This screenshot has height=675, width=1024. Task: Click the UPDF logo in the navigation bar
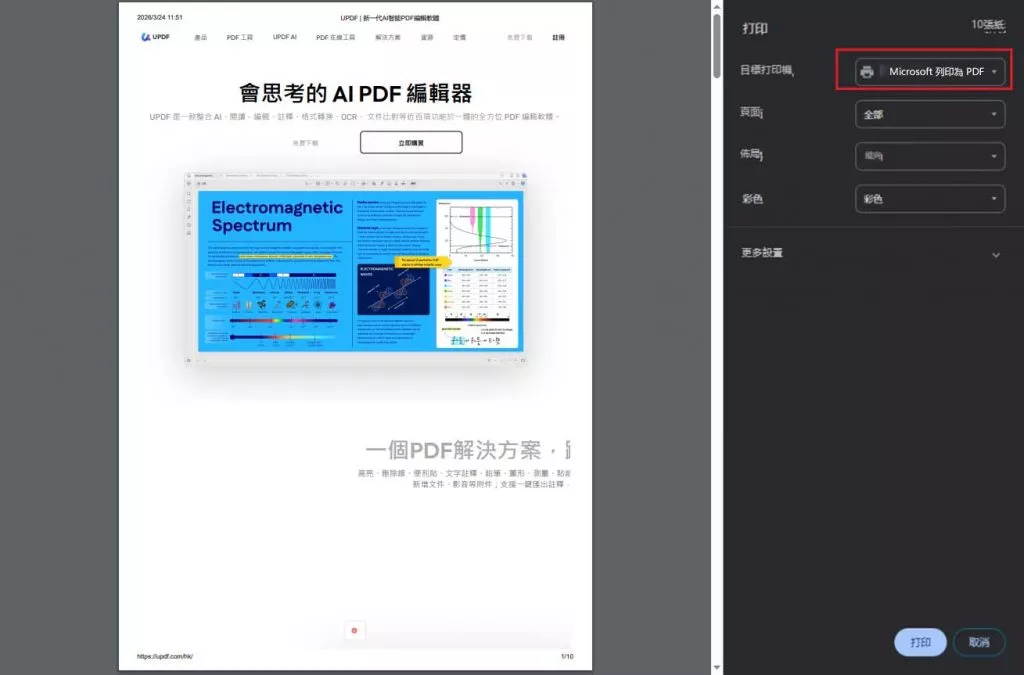coord(156,37)
